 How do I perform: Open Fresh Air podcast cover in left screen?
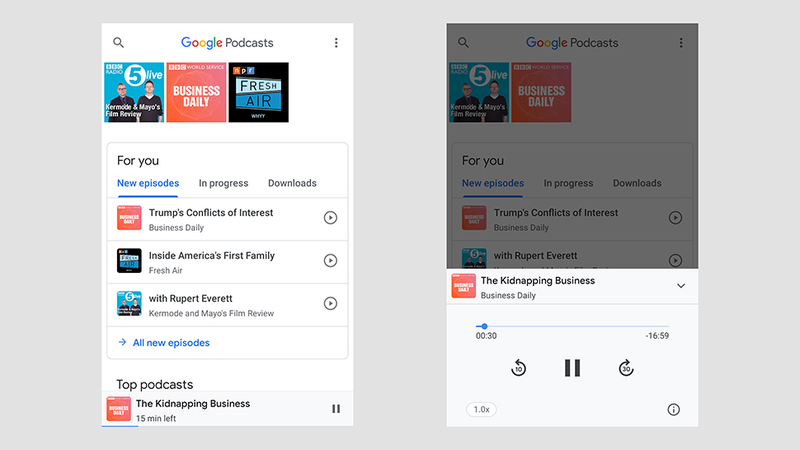click(259, 92)
